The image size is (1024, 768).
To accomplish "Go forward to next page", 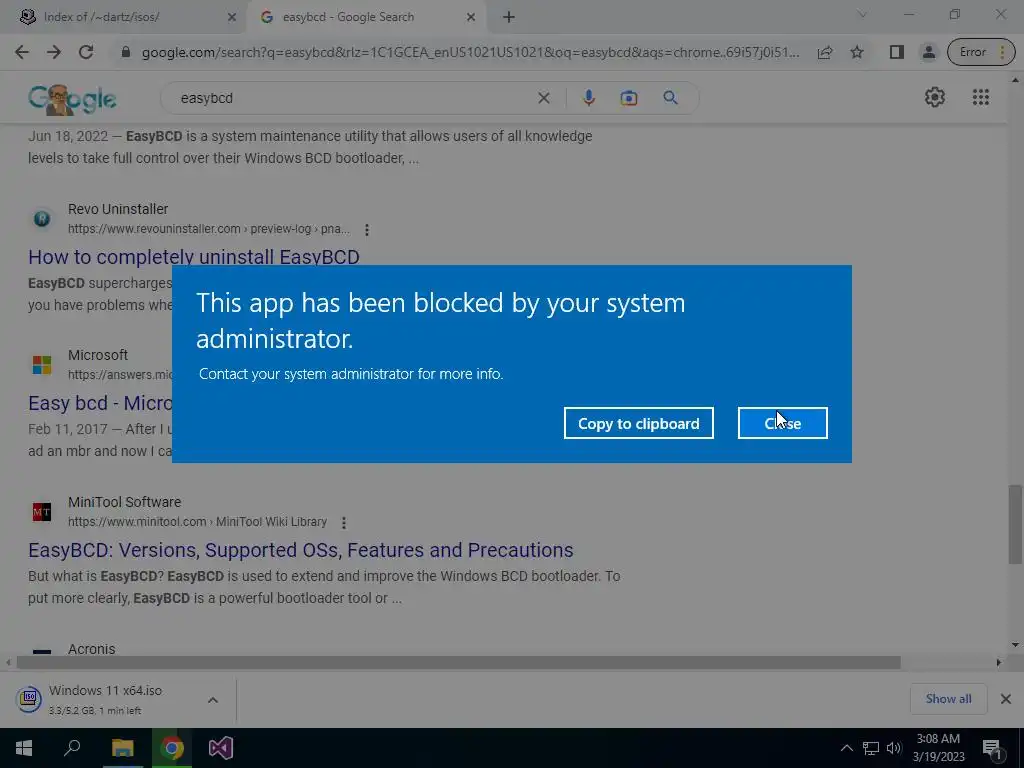I will pyautogui.click(x=54, y=52).
